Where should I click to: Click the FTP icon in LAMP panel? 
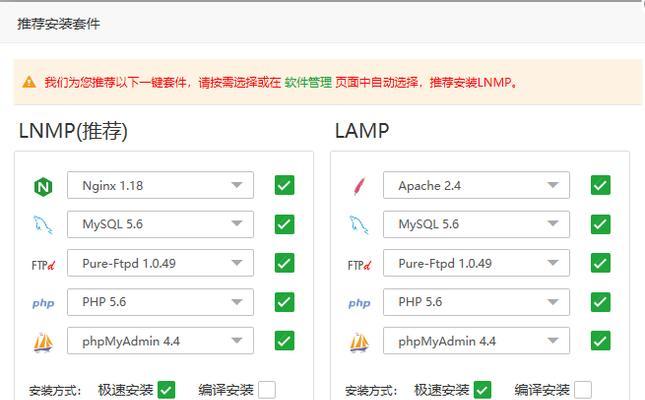[x=359, y=265]
